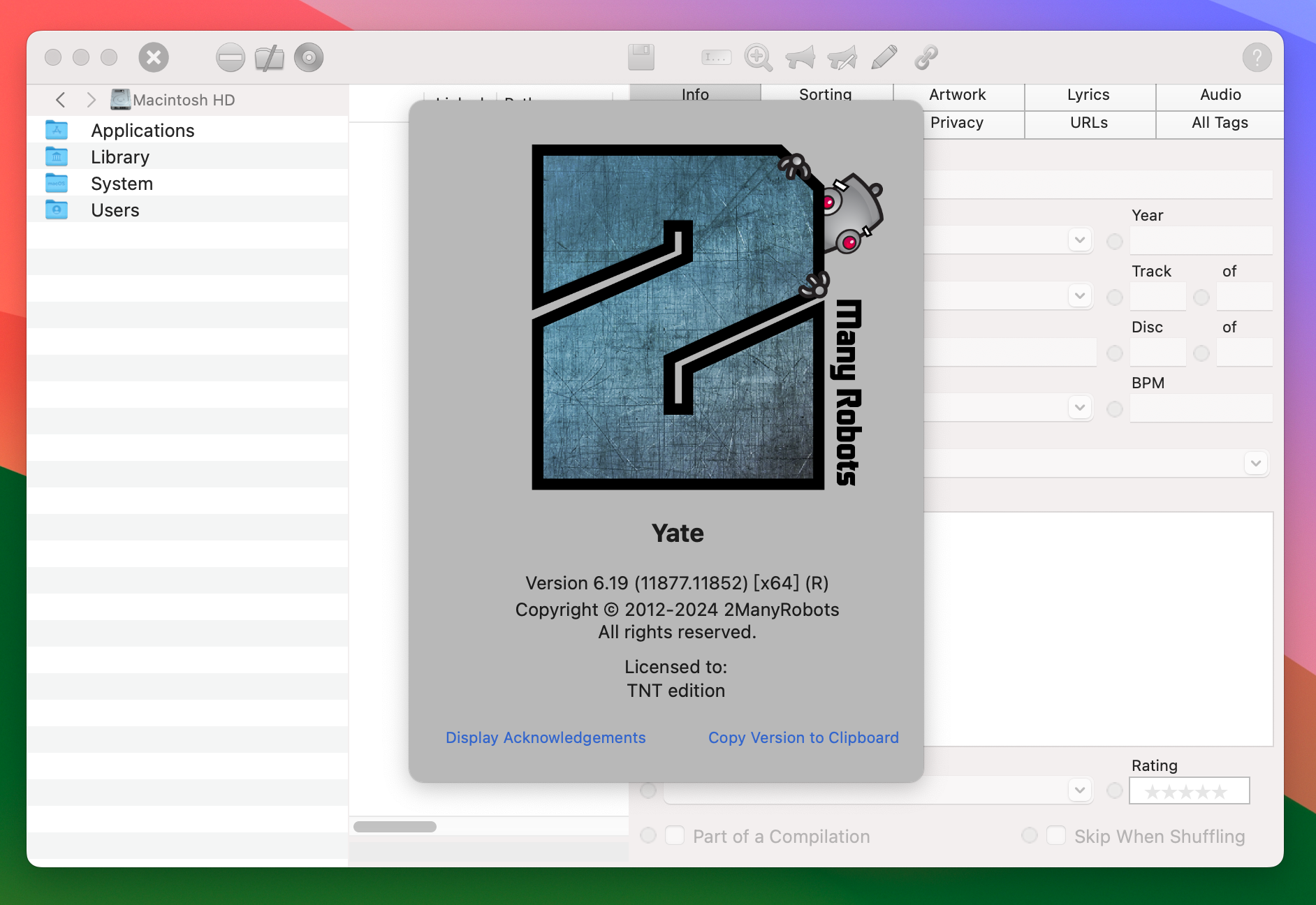Click the Disc number input field

(x=1158, y=352)
